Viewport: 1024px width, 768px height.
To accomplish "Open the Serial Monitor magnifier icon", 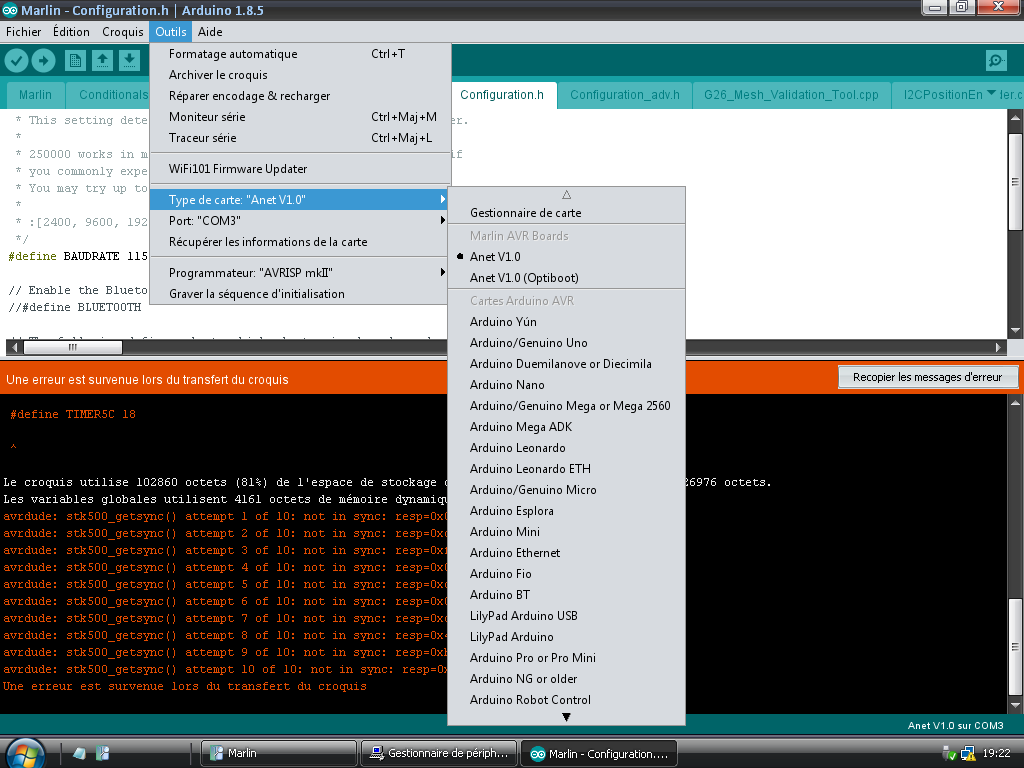I will (x=996, y=61).
